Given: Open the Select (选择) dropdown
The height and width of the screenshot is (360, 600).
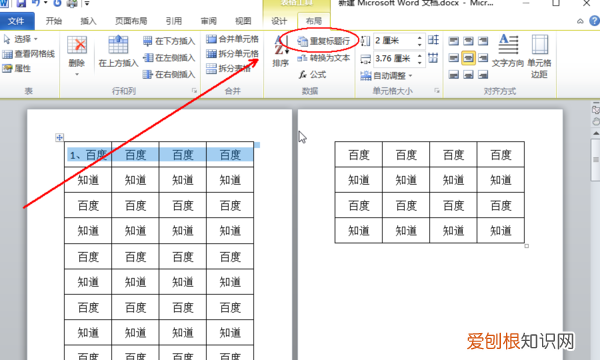Looking at the screenshot, I should (20, 39).
